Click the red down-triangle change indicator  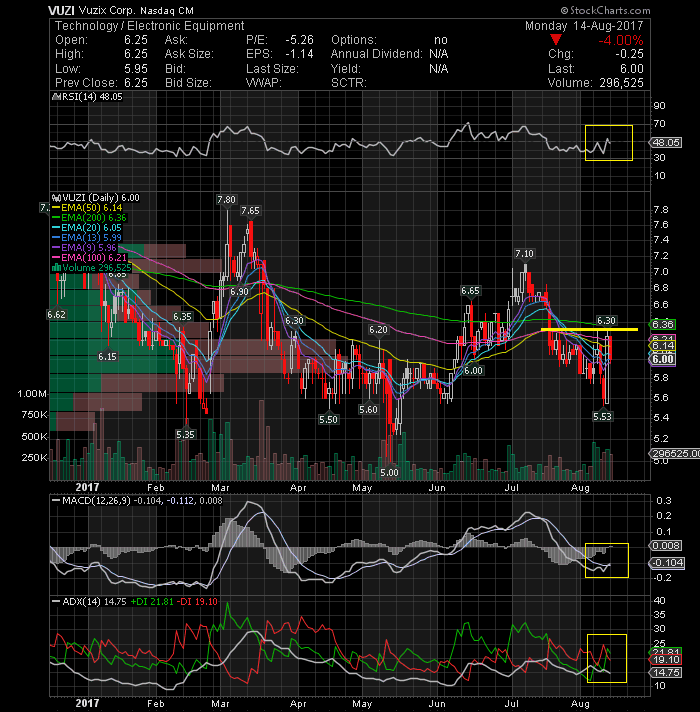coord(556,40)
